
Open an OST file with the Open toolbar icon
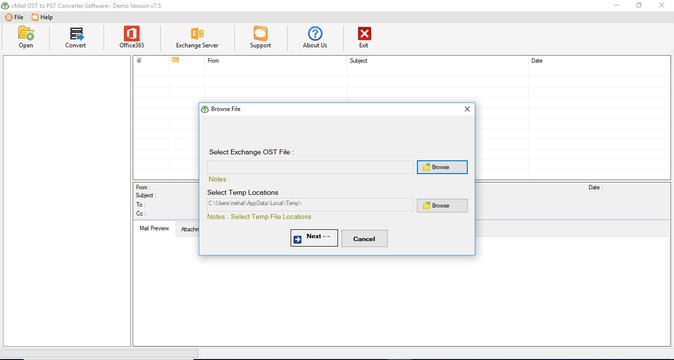[x=26, y=37]
